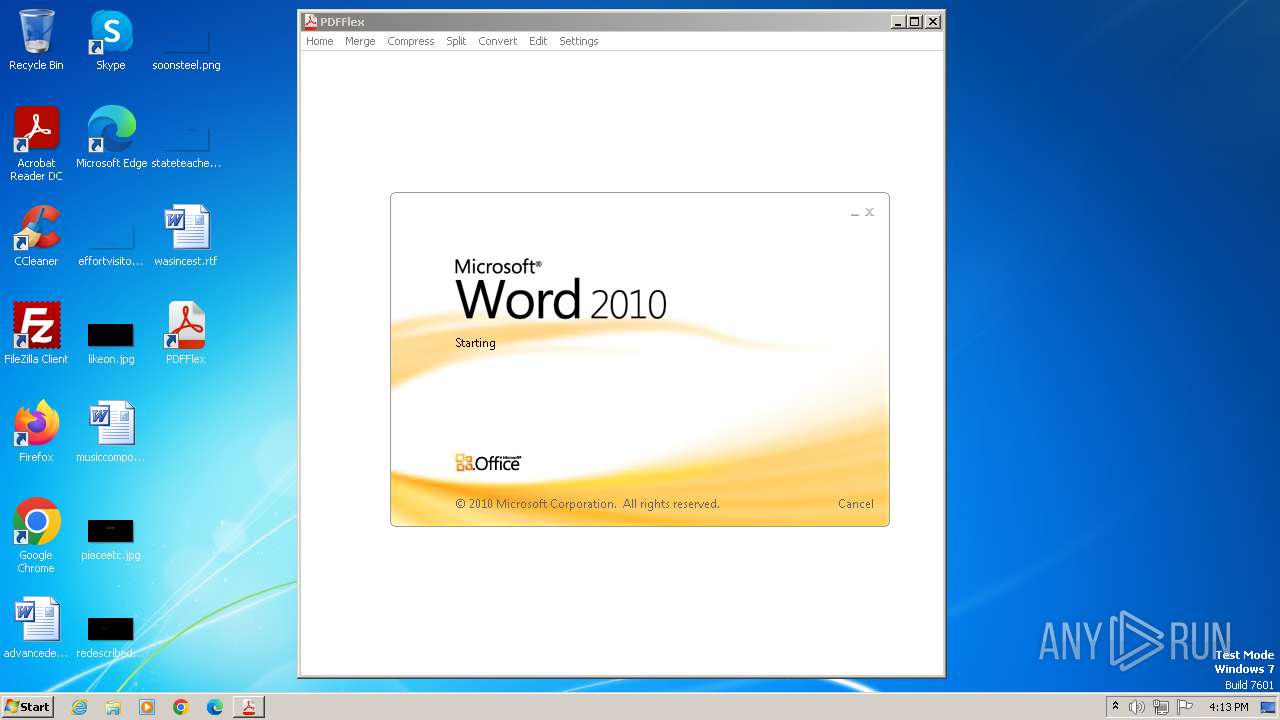Open the Split menu in PDFFlex
Screen dimensions: 1280x720
(456, 41)
